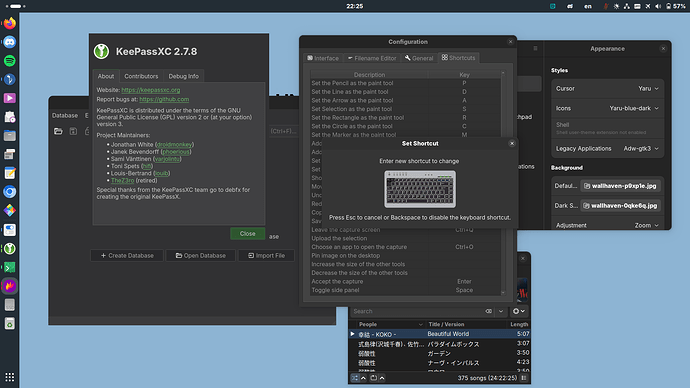
Task: Select the Shortcuts tab in Configuration
Action: point(459,58)
